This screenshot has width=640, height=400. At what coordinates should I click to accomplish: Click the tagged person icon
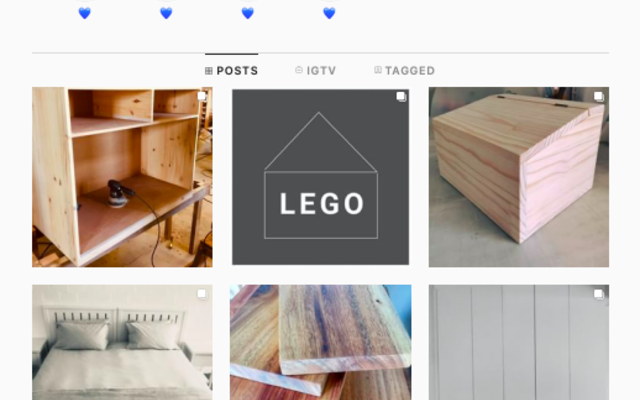point(378,70)
